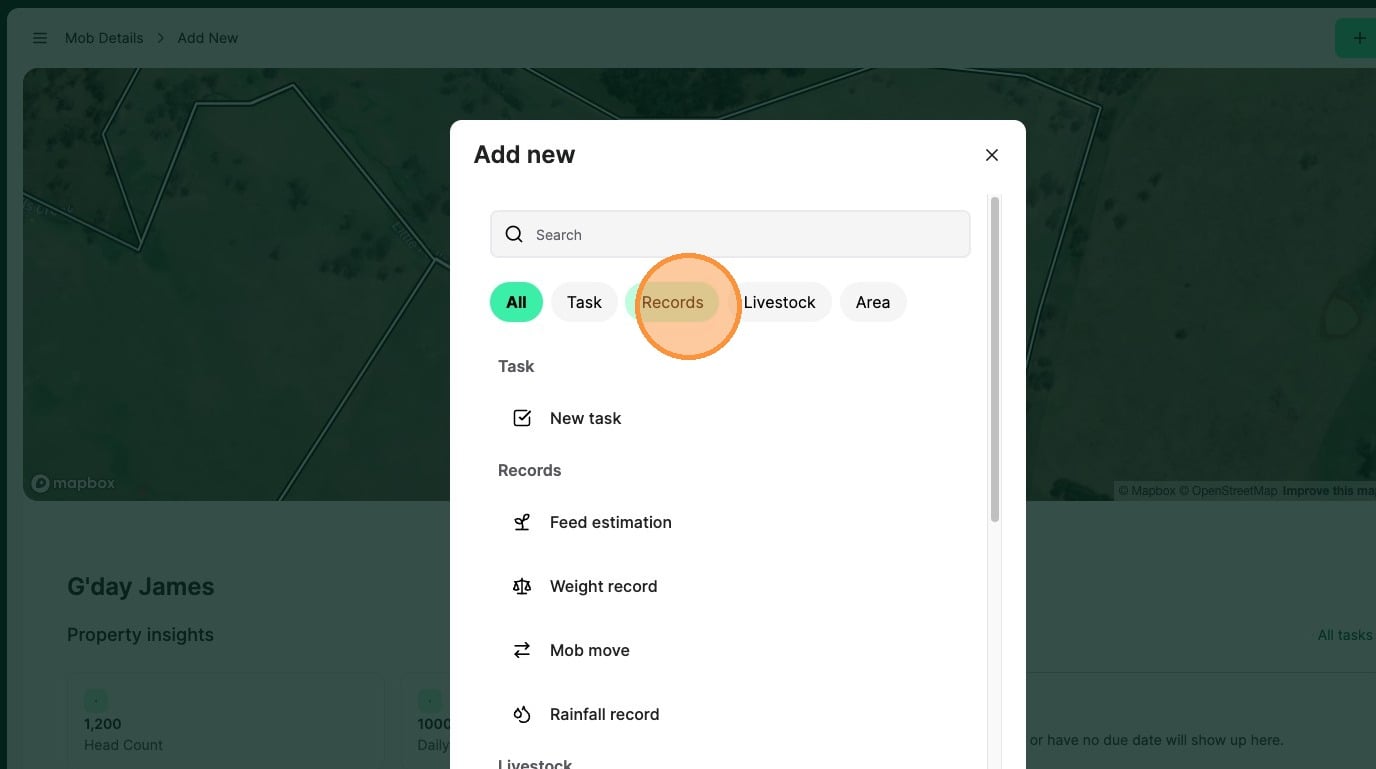
Task: Click the Add New breadcrumb
Action: [208, 38]
